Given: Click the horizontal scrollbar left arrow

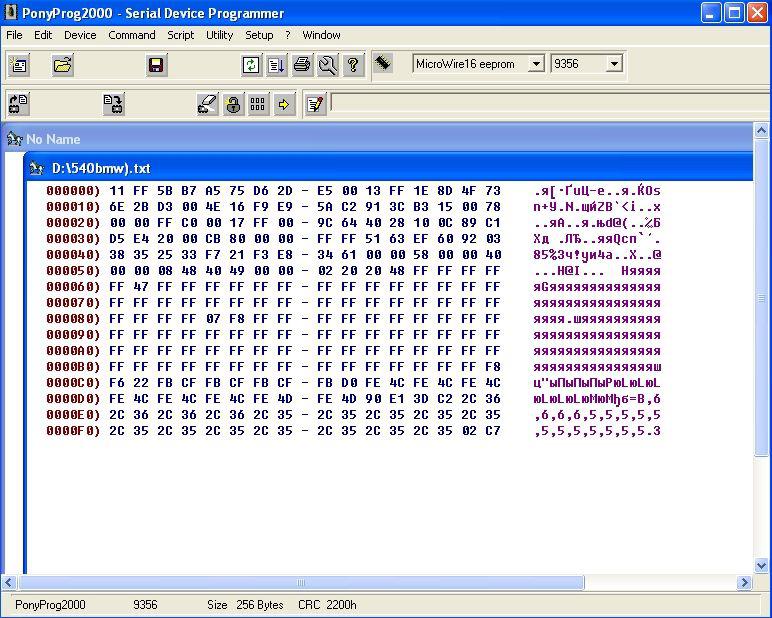Looking at the screenshot, I should [x=8, y=583].
